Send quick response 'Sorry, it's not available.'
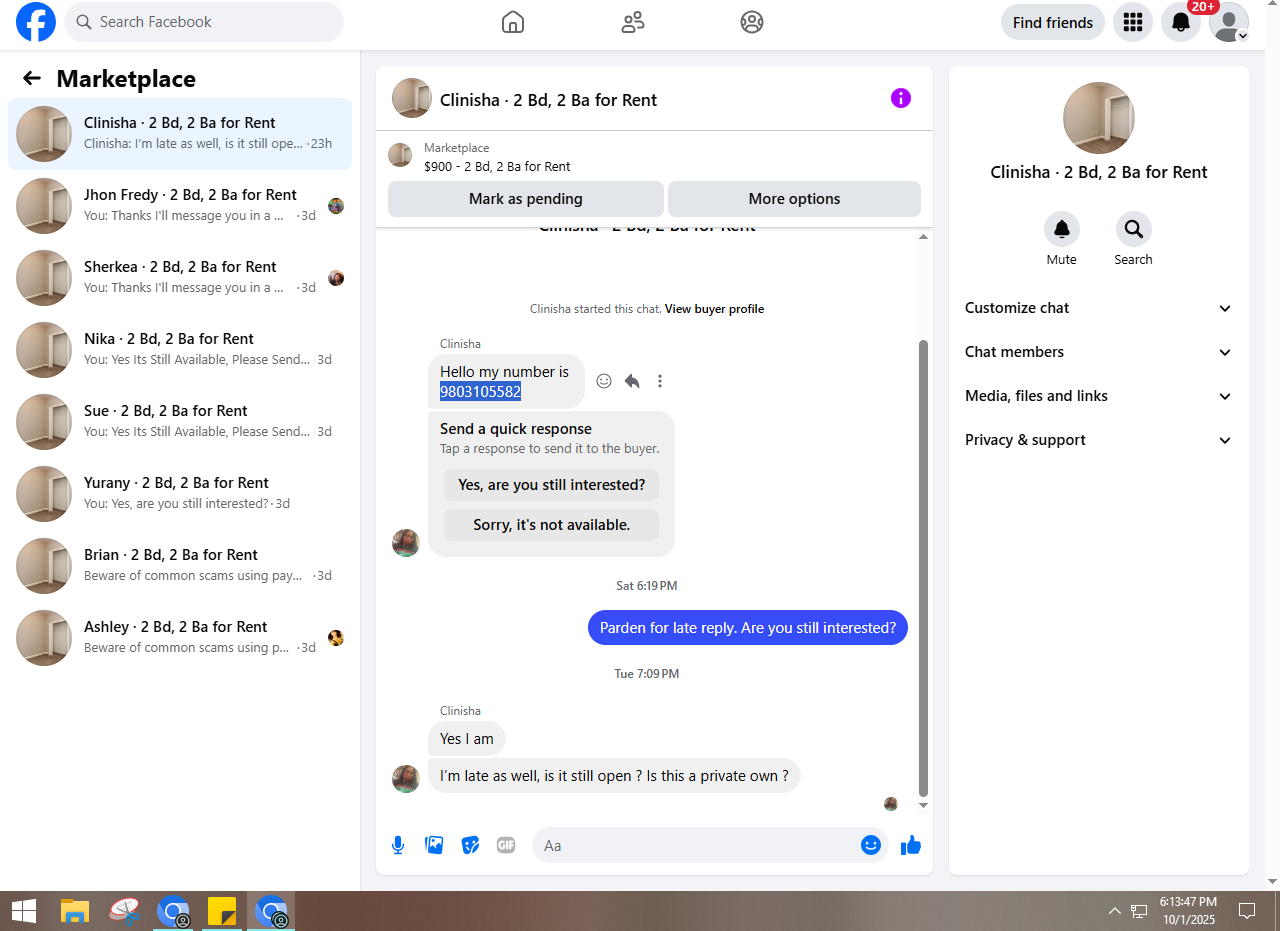The height and width of the screenshot is (931, 1280). tap(552, 525)
